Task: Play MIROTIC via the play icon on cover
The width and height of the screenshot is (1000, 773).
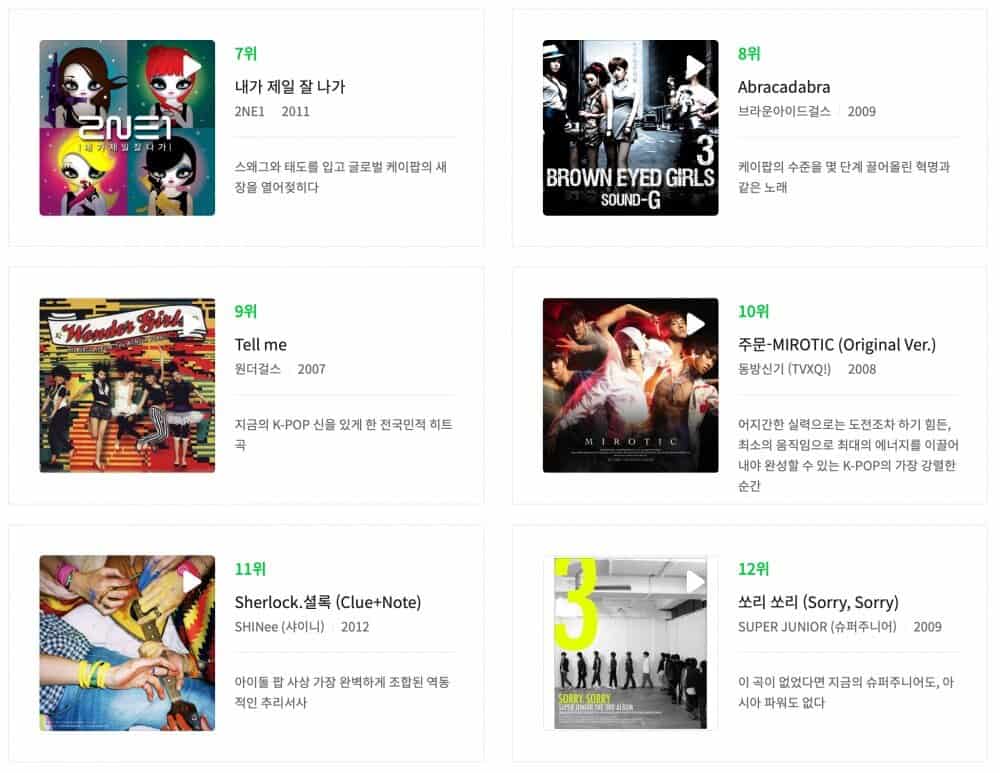Action: (695, 324)
